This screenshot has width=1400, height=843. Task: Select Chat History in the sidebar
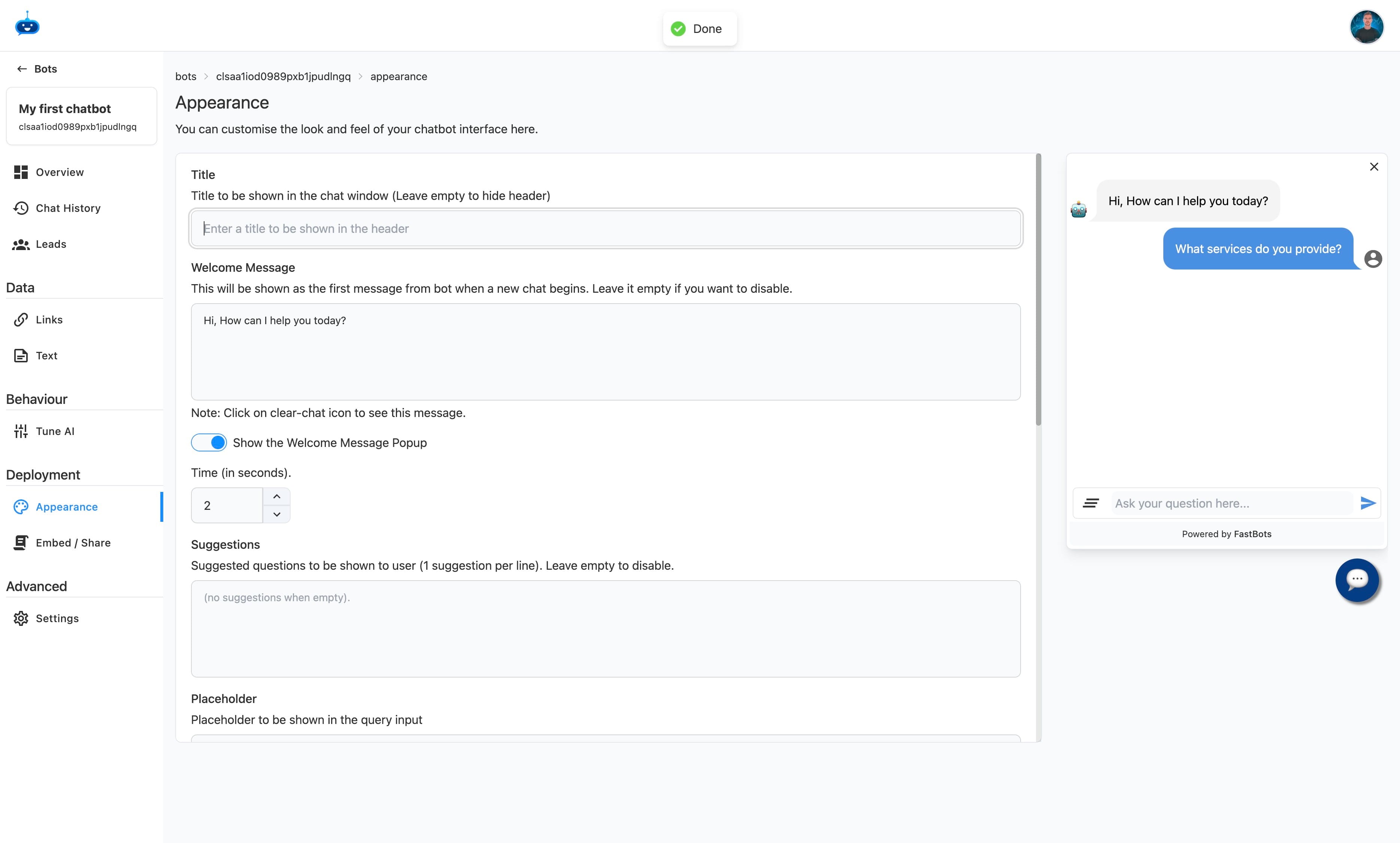(68, 208)
